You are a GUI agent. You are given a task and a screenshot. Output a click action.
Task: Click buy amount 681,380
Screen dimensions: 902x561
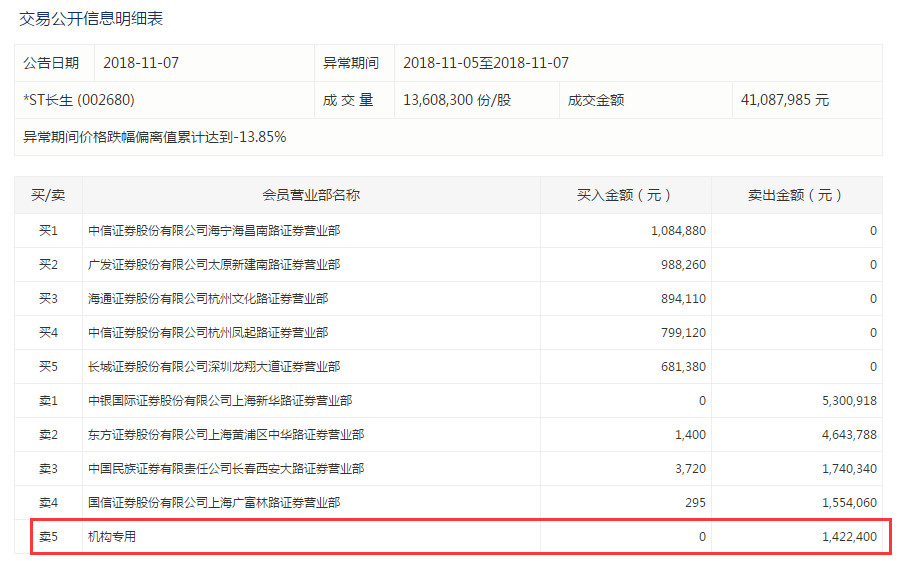tap(683, 367)
